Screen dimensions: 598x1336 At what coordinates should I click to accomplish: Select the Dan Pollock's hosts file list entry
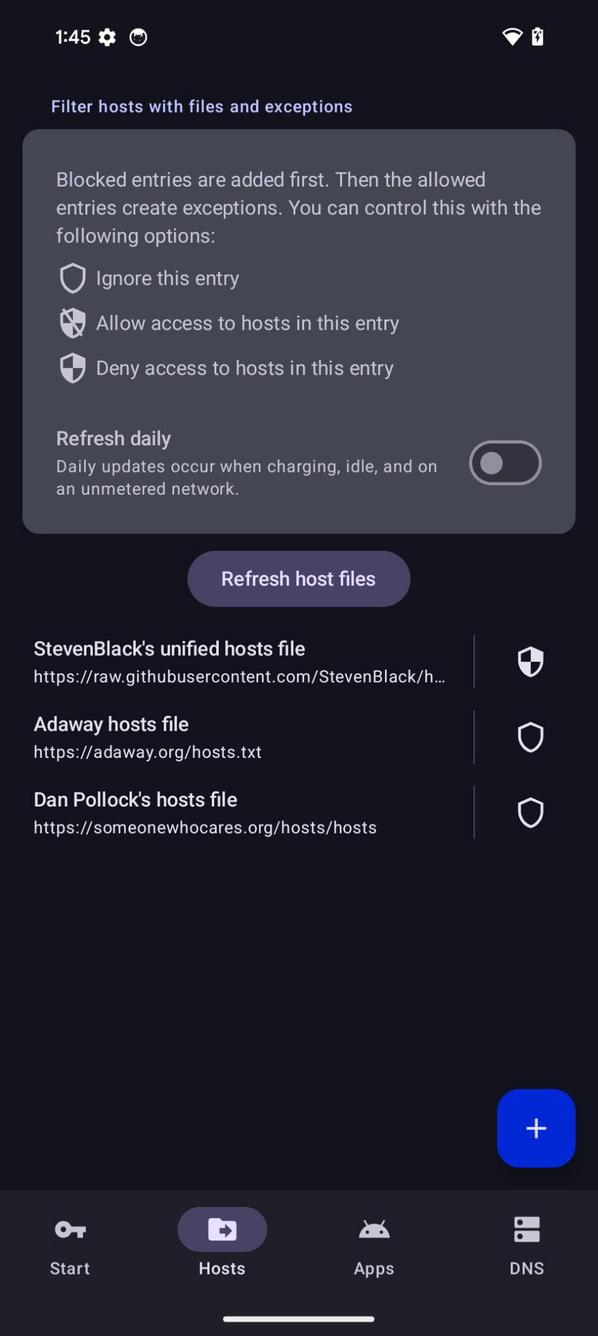pos(240,812)
